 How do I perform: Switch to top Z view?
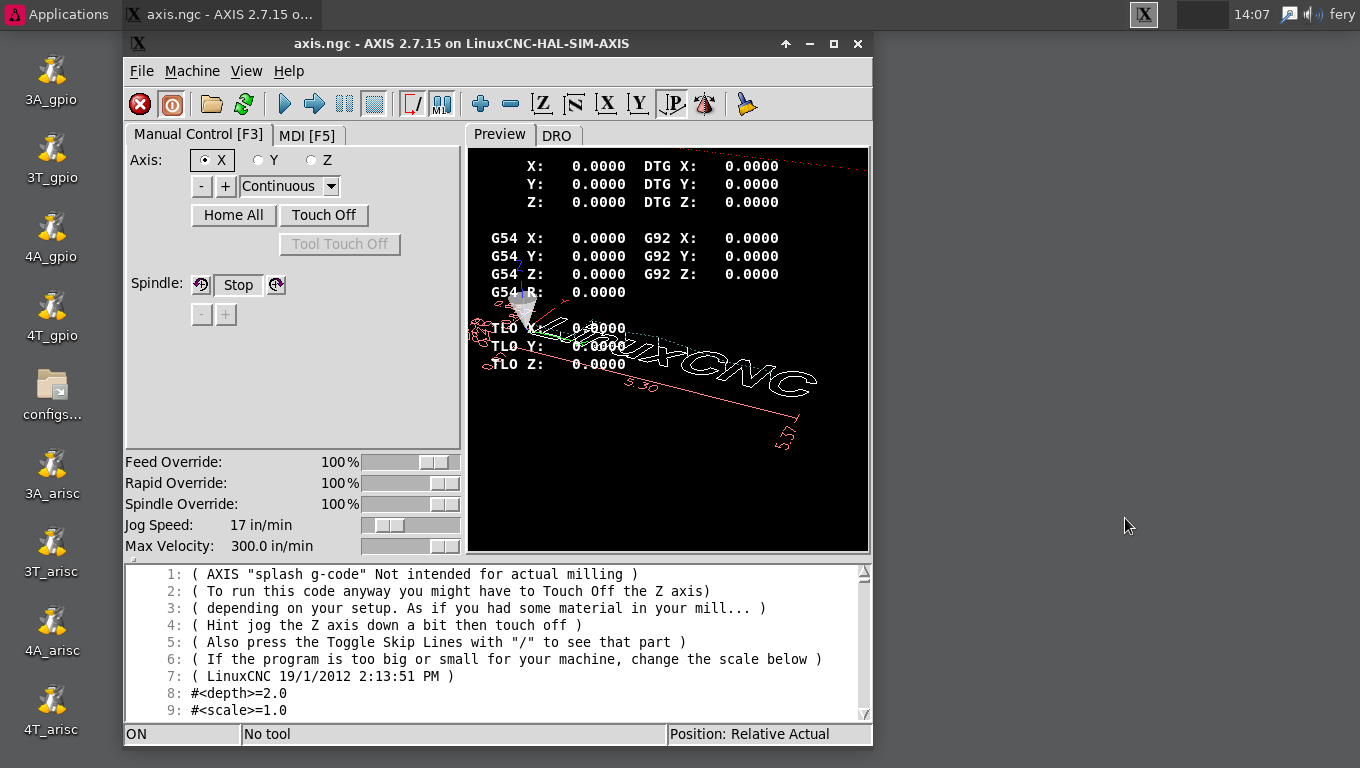click(x=541, y=104)
